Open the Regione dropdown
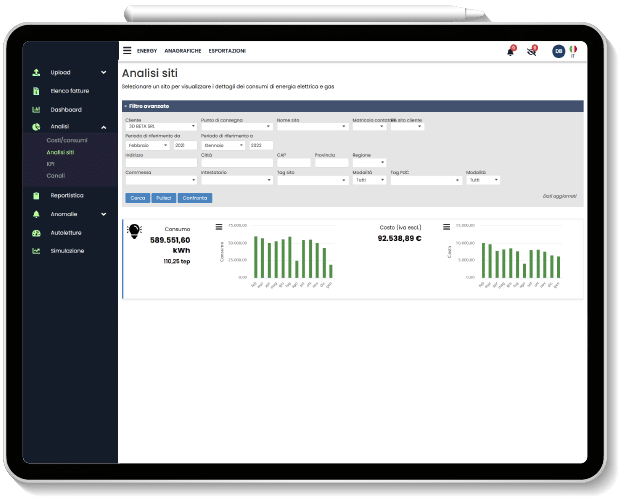 coord(368,162)
